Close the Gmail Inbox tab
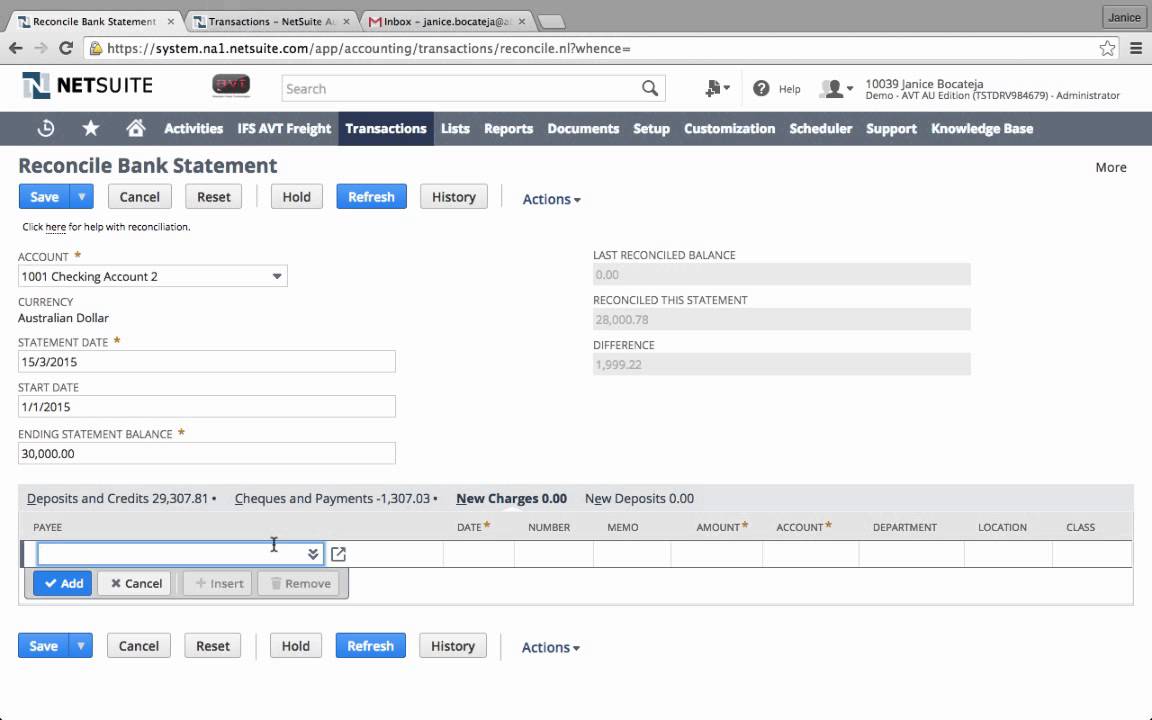Image resolution: width=1152 pixels, height=720 pixels. click(522, 21)
